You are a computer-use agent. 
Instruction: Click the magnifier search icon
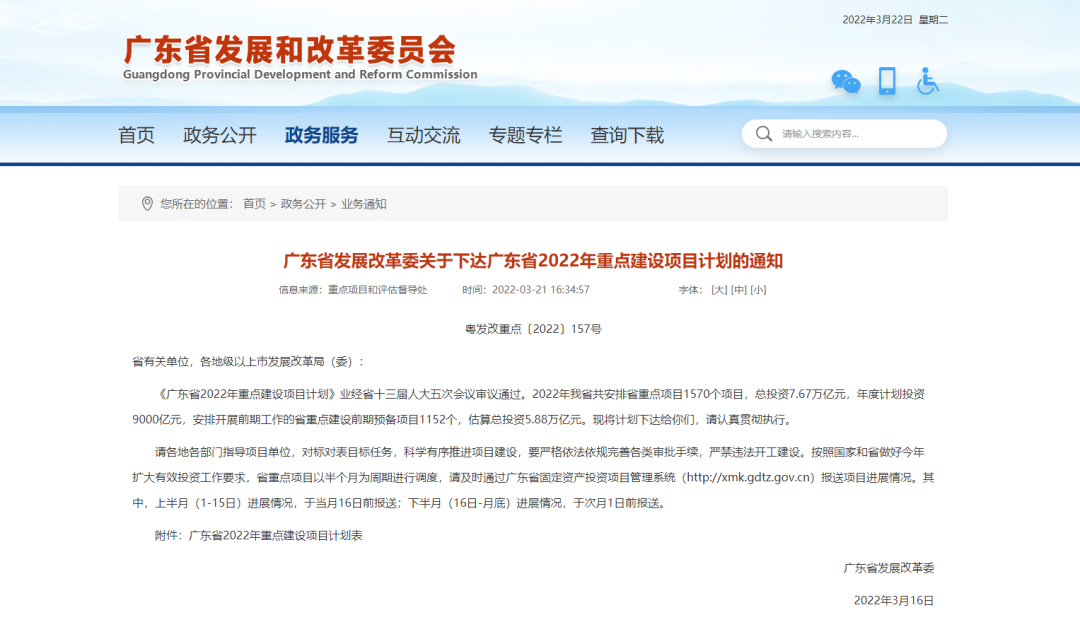[x=764, y=134]
